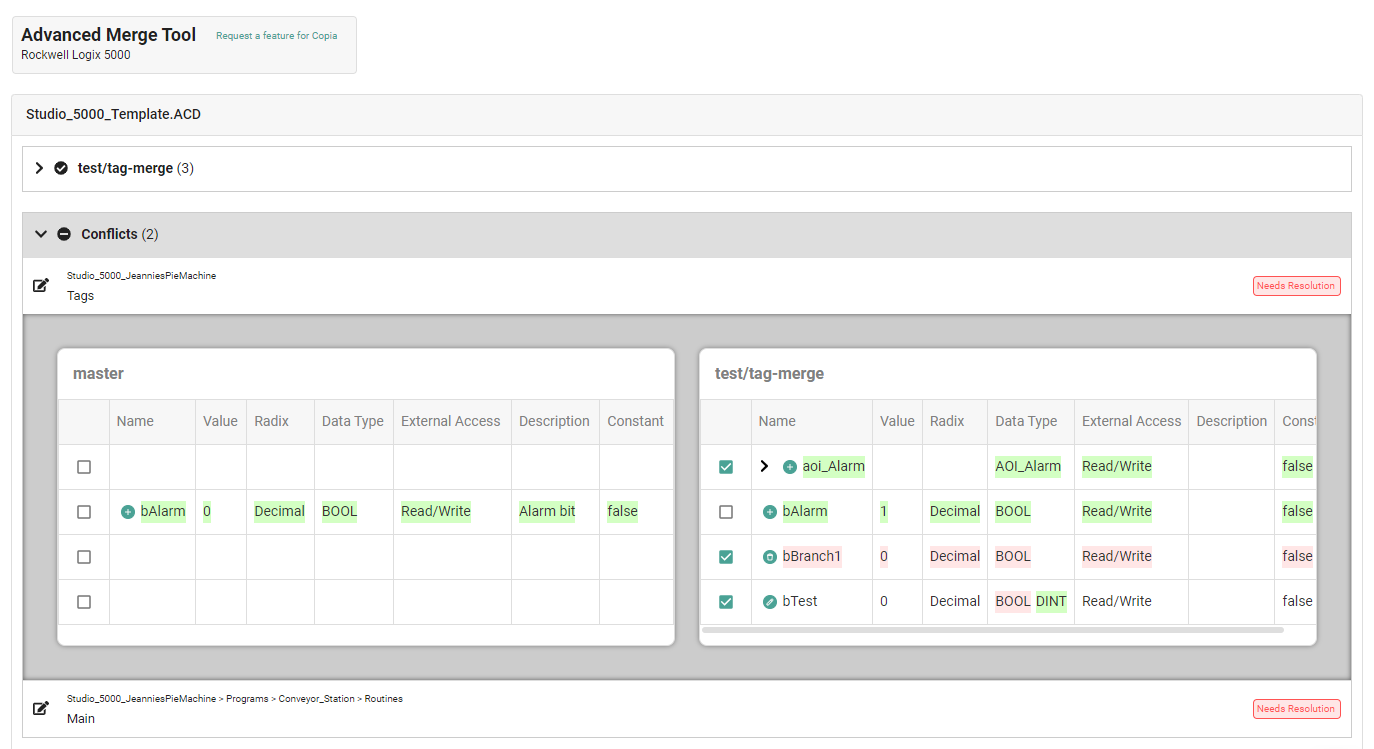Expand the aoi_Alarm tag row
Image resolution: width=1374 pixels, height=749 pixels.
pos(765,467)
